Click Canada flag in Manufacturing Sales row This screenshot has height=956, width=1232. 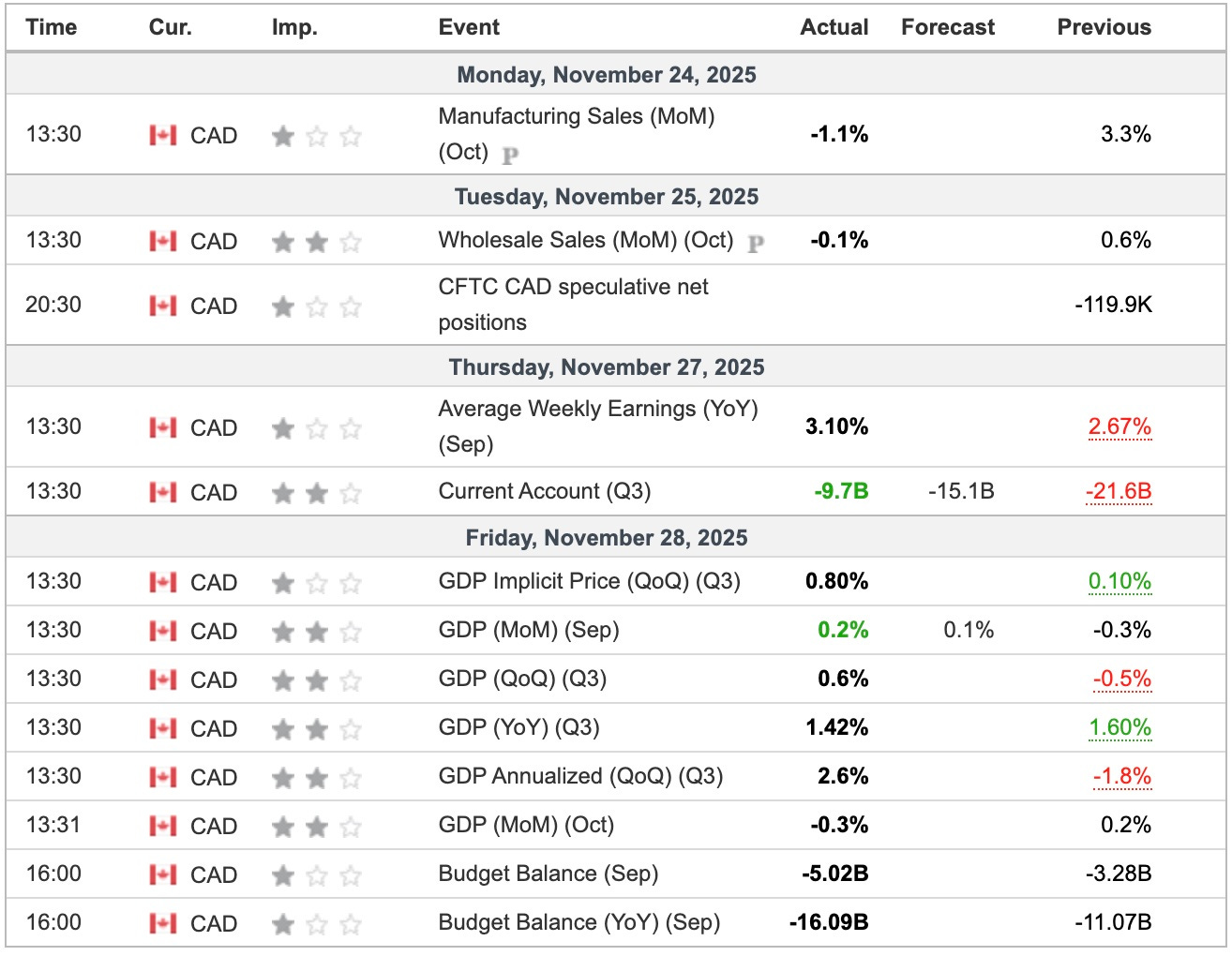(163, 136)
